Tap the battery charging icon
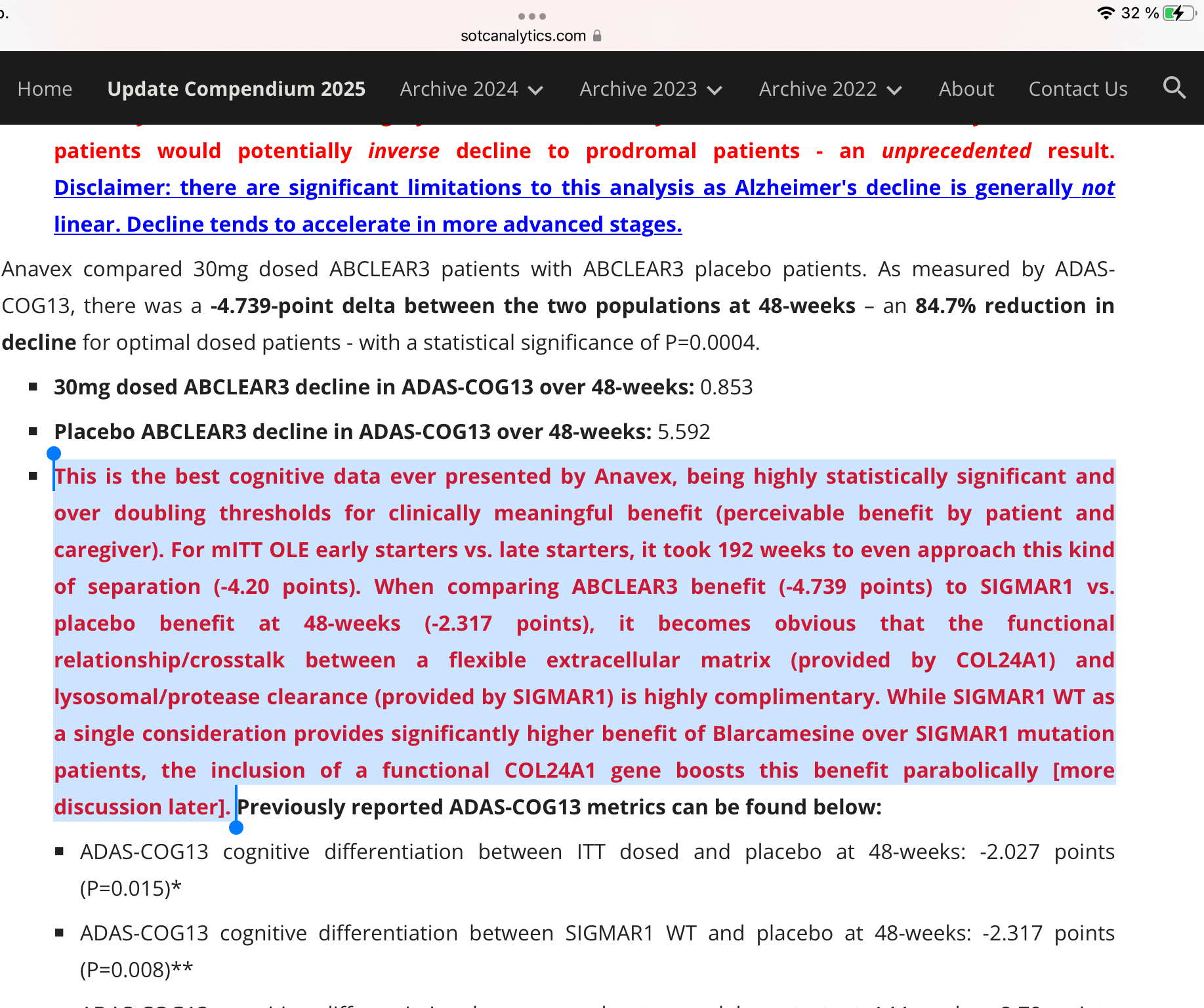 tap(1178, 13)
